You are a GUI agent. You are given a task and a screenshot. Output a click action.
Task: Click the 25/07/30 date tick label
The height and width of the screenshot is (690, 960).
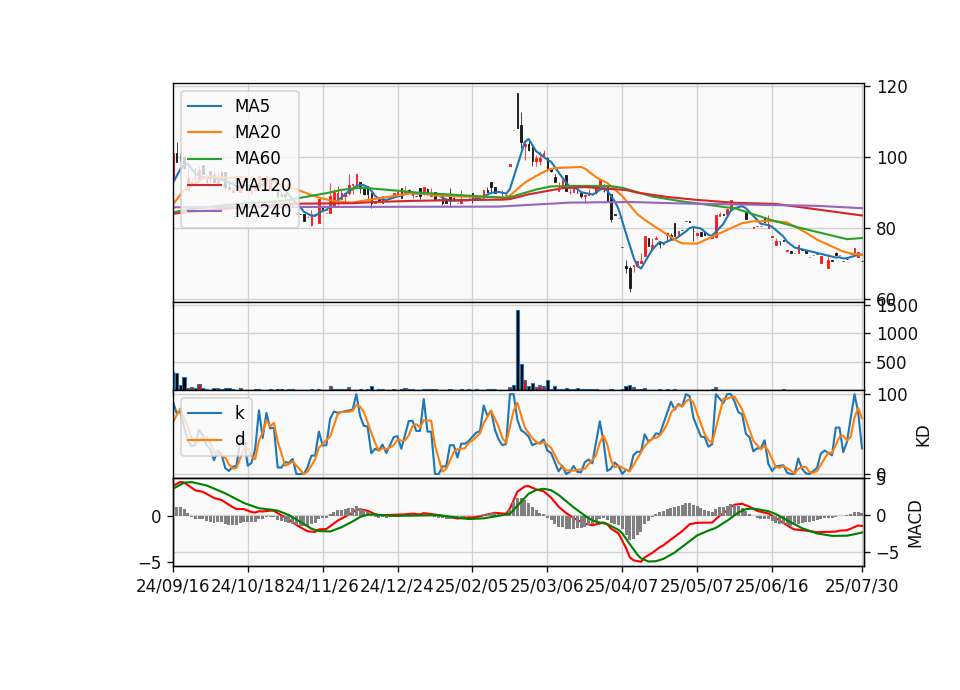(x=862, y=587)
